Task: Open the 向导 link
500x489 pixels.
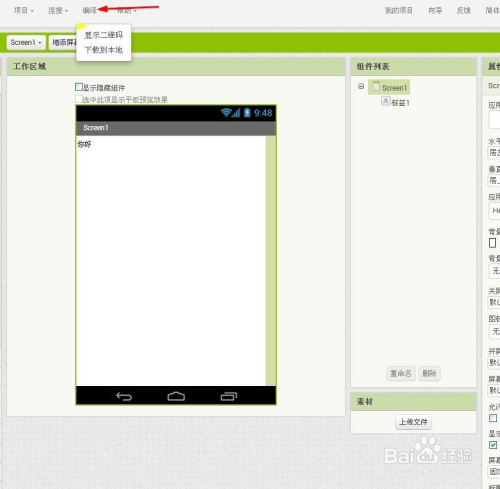Action: coord(435,11)
